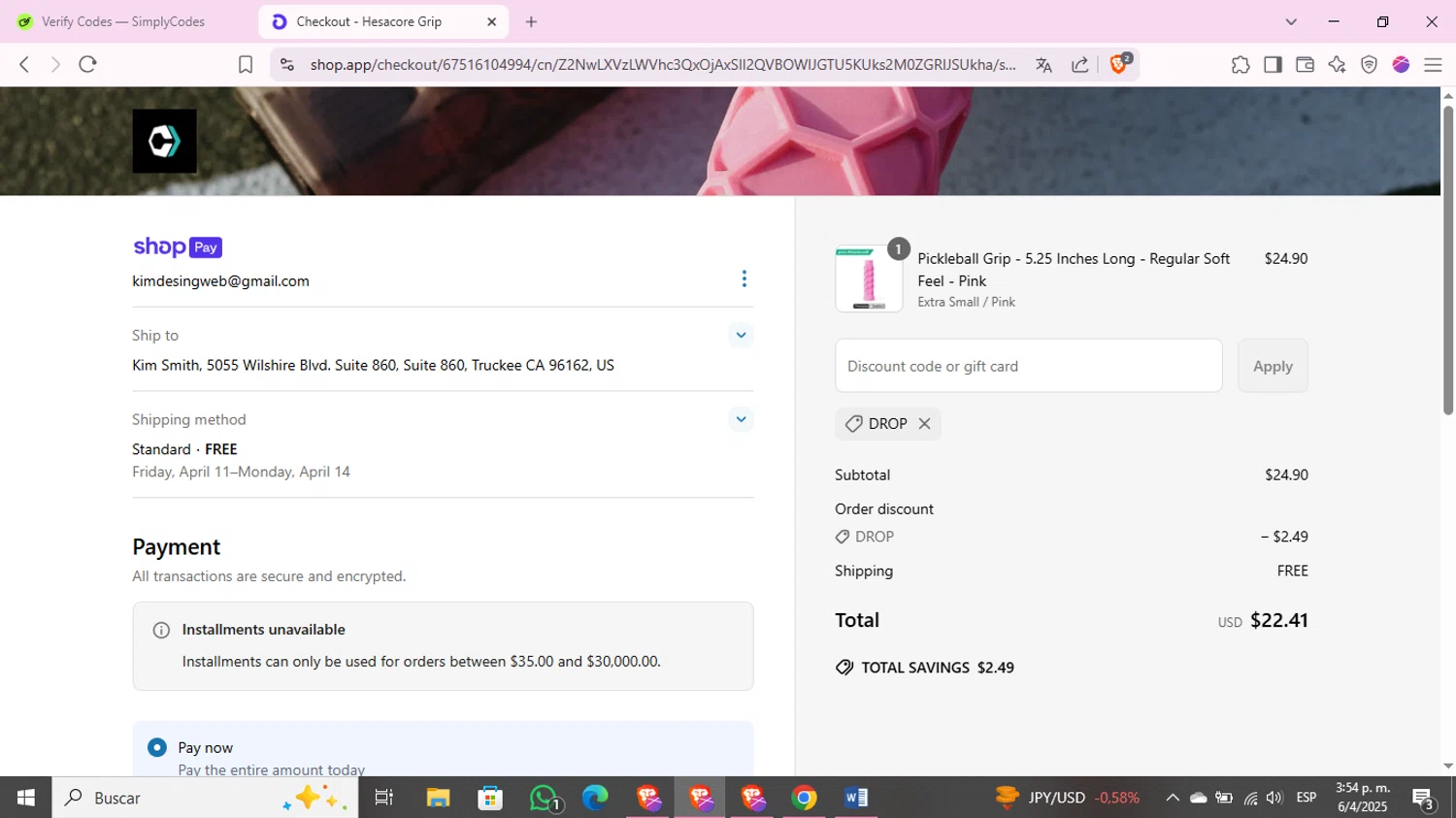Click the DROP tag icon under Order discount

pyautogui.click(x=843, y=537)
